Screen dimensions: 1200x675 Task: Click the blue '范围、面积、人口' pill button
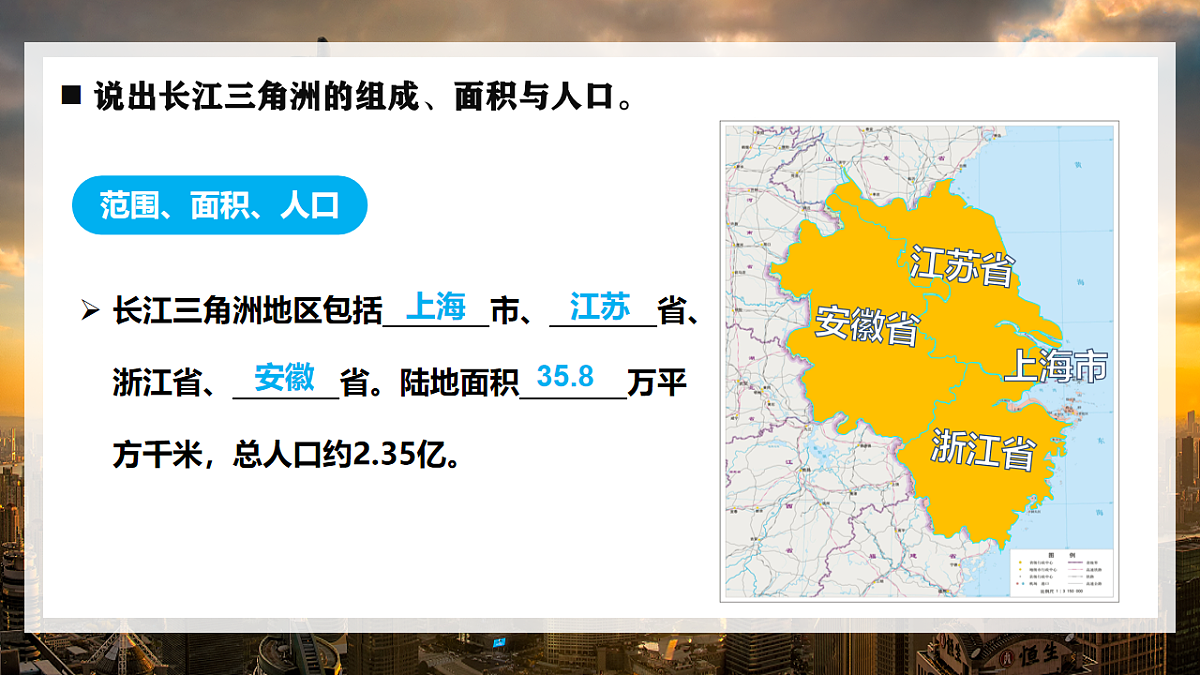[220, 206]
